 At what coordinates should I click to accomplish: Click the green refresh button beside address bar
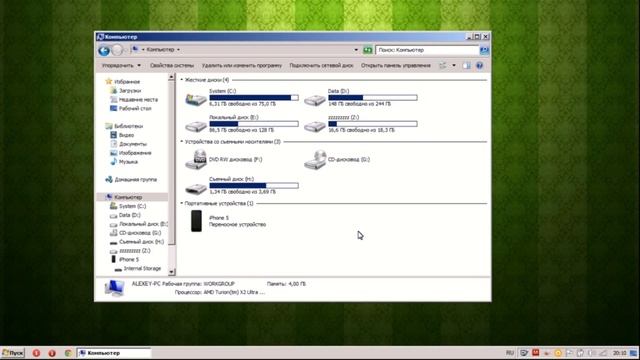point(368,50)
